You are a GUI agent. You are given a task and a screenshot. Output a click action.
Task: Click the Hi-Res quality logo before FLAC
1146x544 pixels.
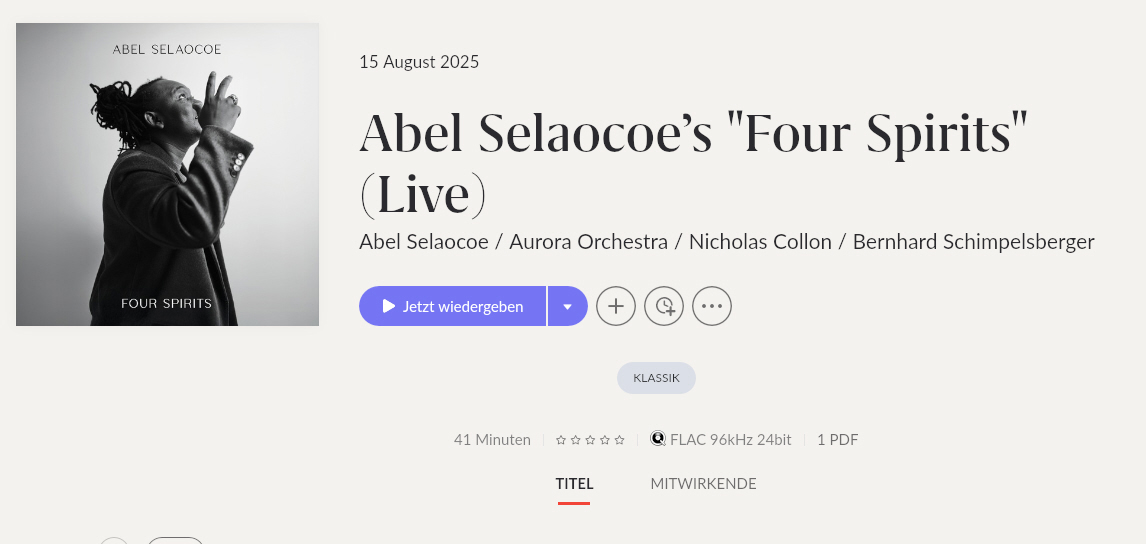tap(658, 439)
